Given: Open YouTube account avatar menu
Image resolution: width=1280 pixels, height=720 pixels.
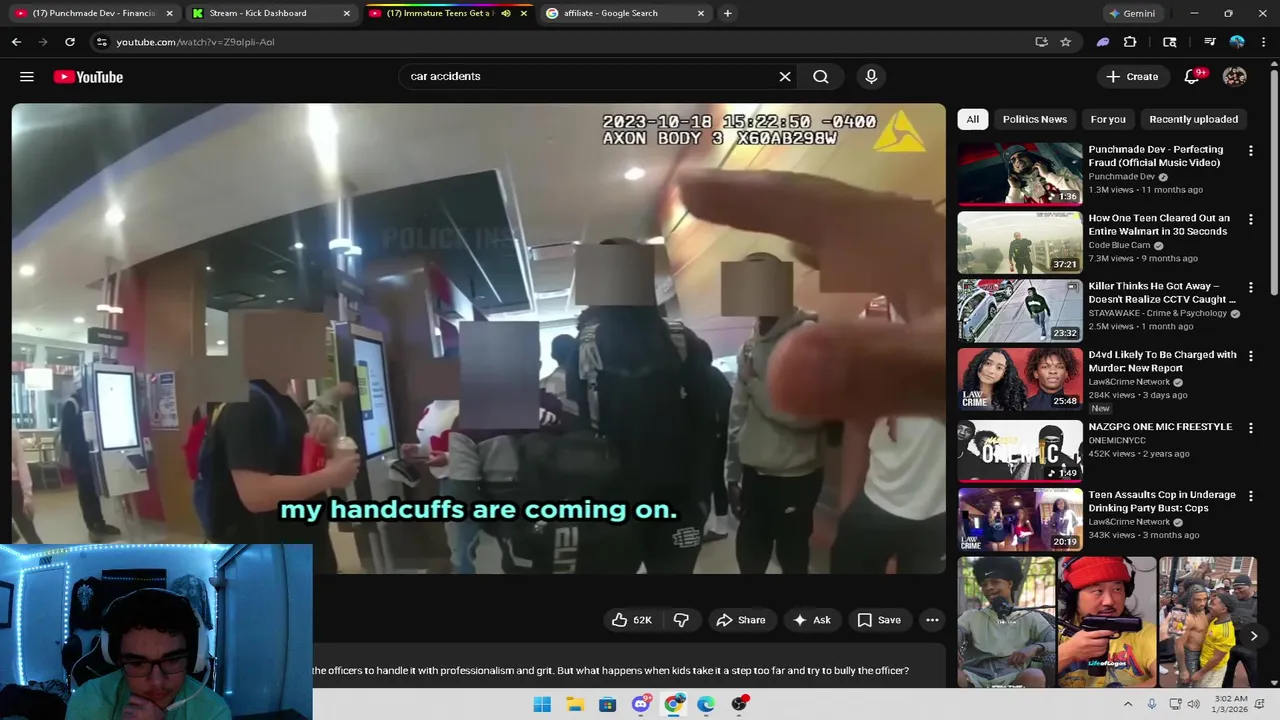Looking at the screenshot, I should click(1235, 76).
